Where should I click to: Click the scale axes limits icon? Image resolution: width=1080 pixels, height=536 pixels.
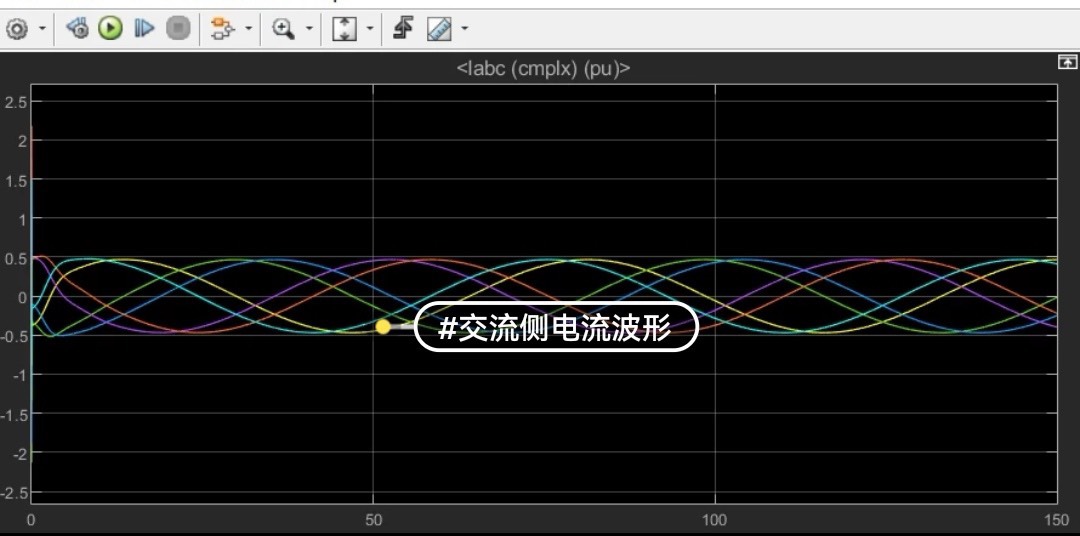point(344,28)
